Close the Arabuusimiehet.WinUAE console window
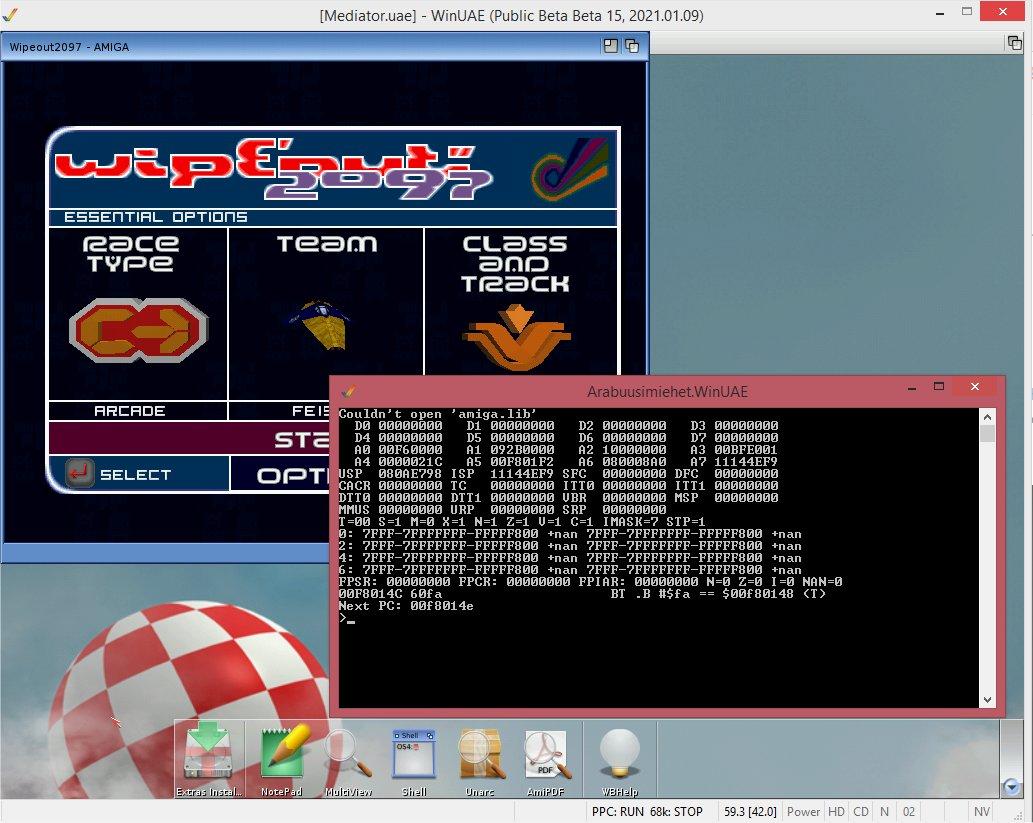Viewport: 1033px width, 823px height. point(975,387)
